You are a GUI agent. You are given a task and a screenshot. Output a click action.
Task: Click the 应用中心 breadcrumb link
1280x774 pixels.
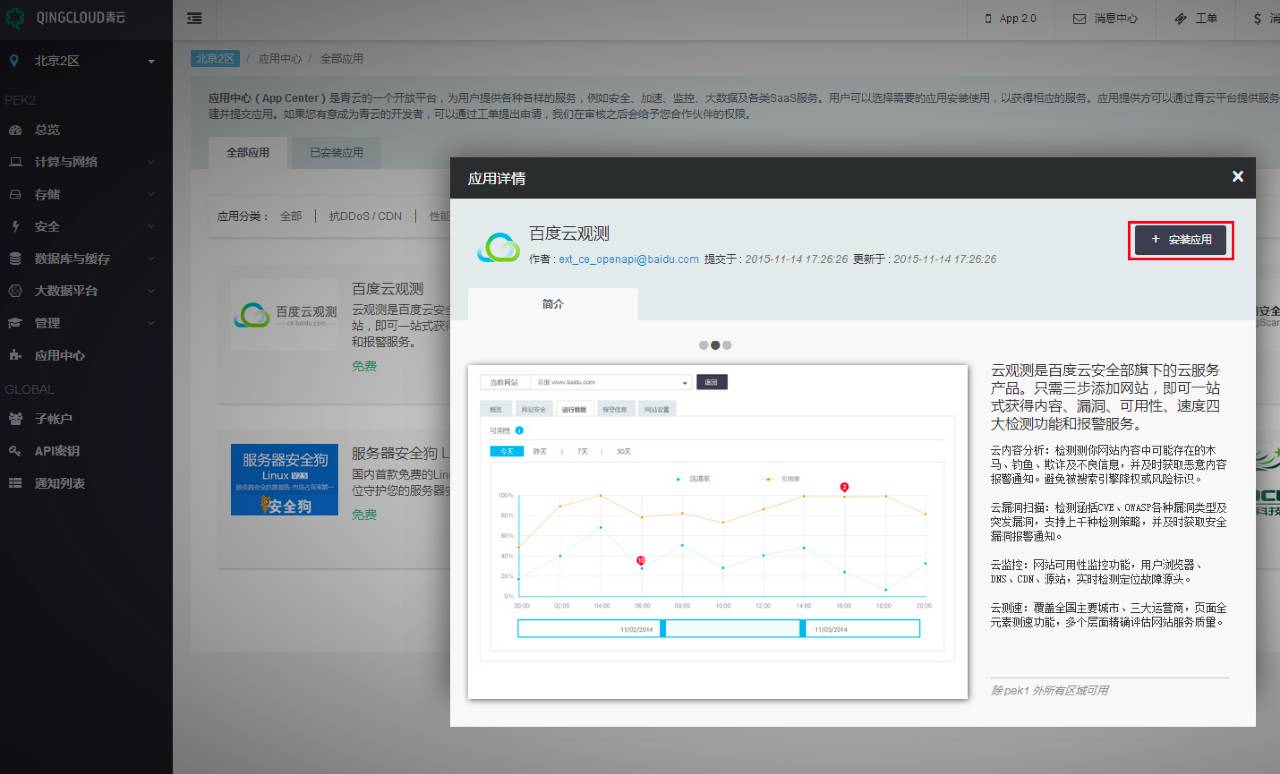[x=280, y=59]
